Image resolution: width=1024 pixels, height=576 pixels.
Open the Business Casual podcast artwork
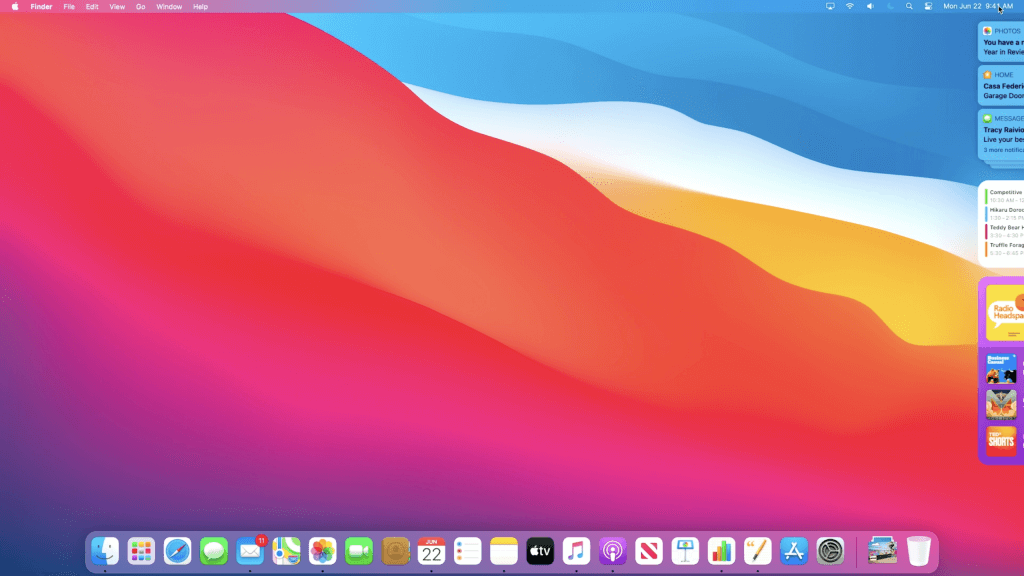point(1001,368)
